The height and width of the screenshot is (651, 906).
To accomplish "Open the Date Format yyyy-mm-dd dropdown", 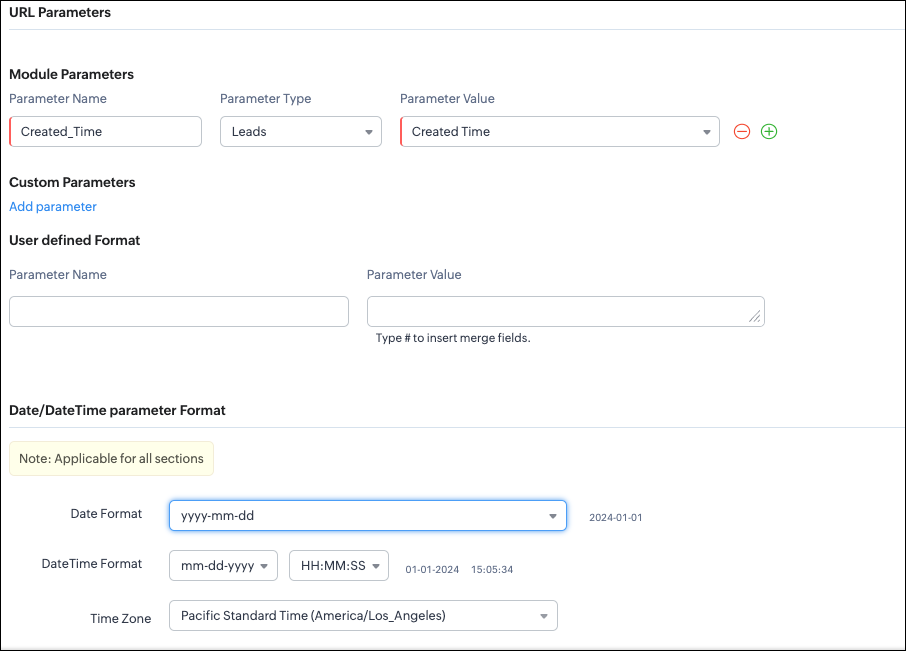I will [x=367, y=516].
